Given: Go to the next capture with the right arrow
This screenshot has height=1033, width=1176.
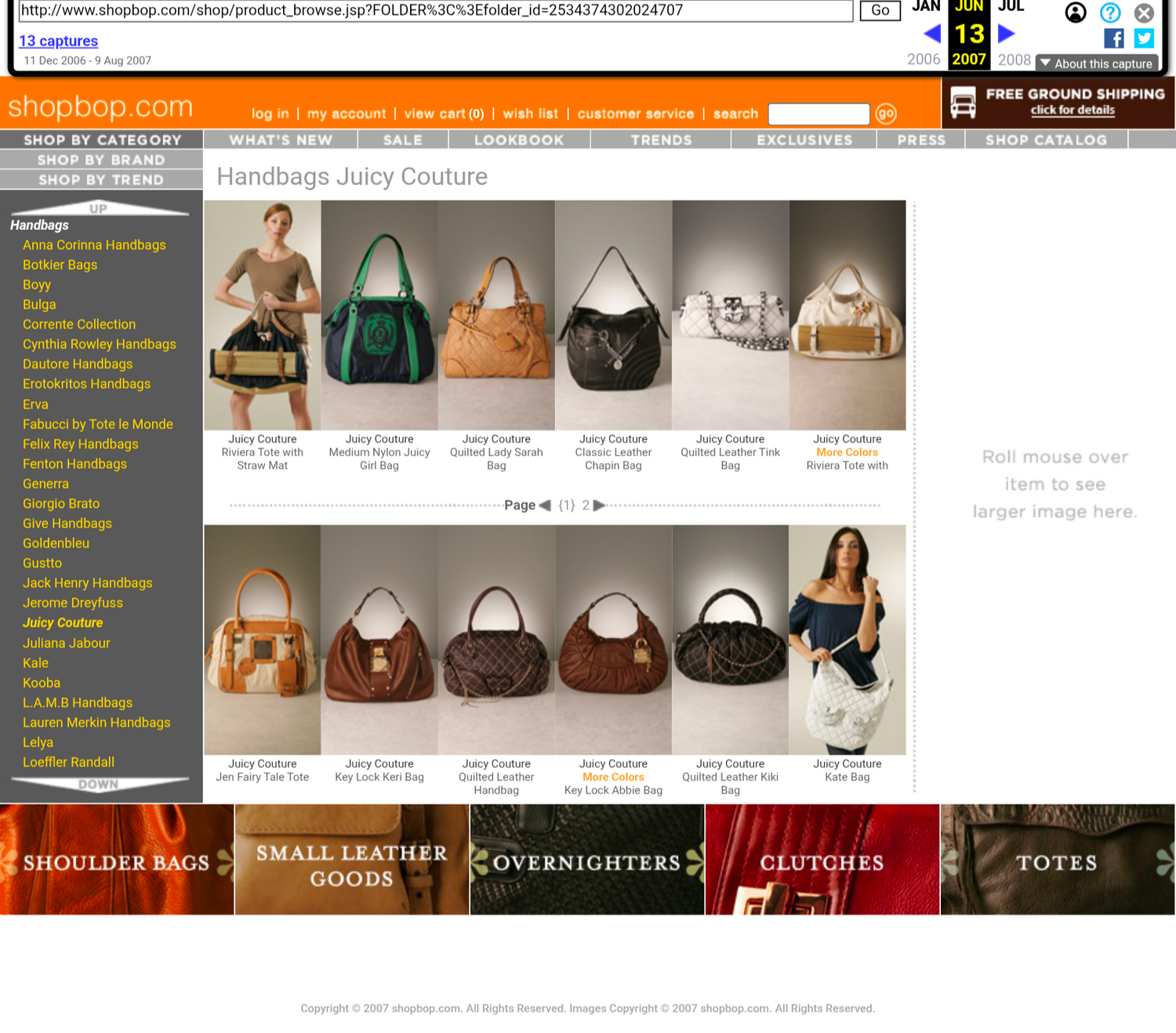Looking at the screenshot, I should point(1007,34).
